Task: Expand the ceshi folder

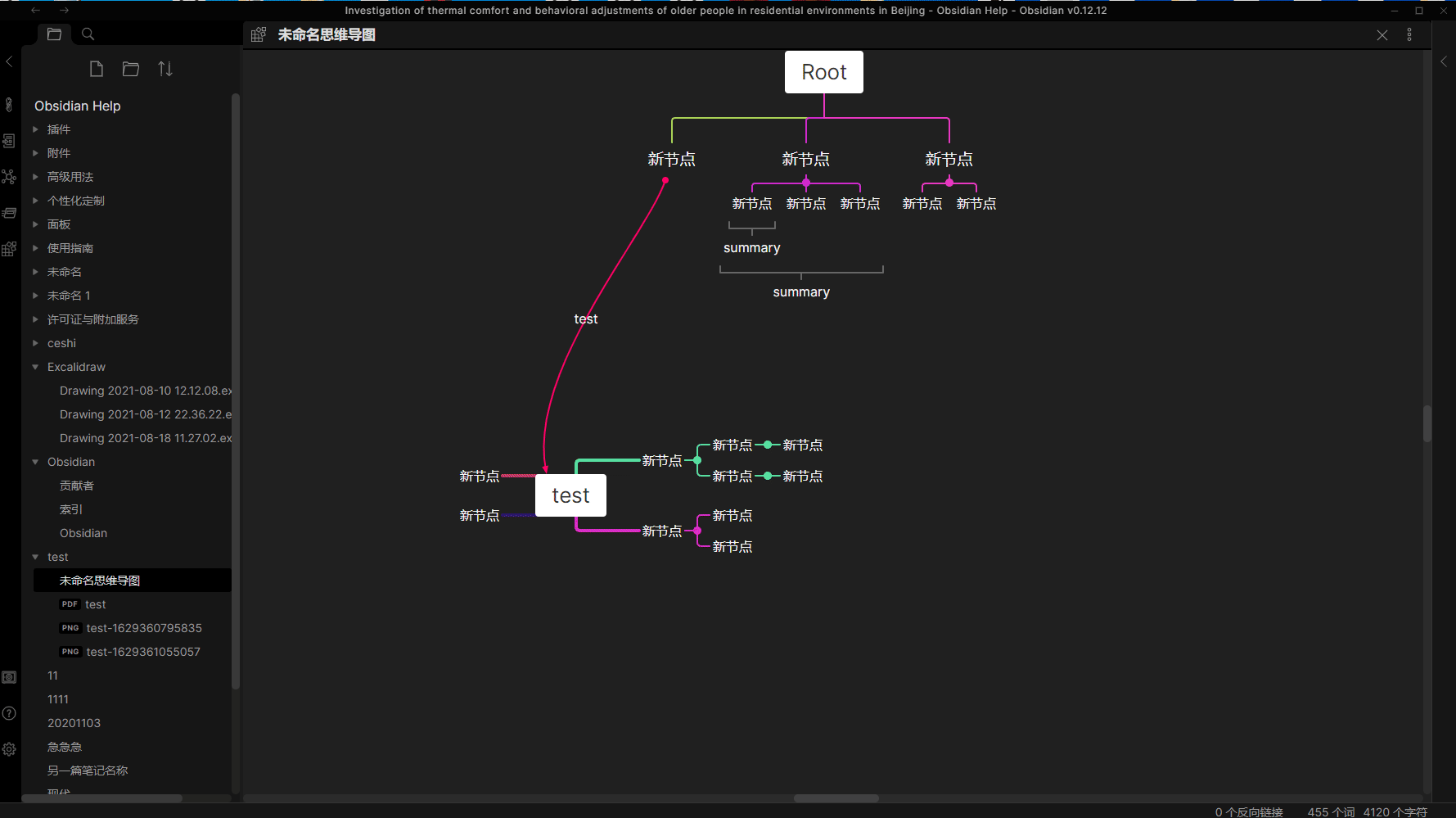Action: click(x=35, y=343)
